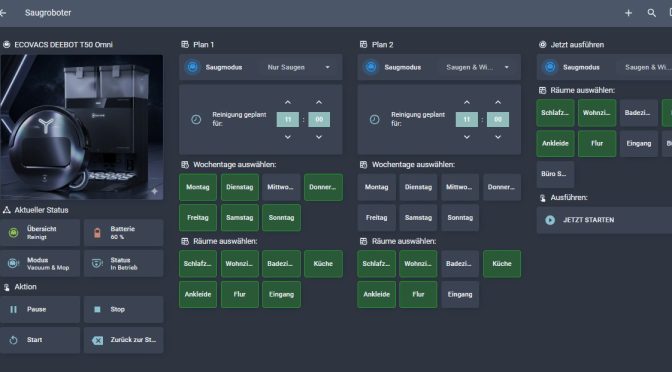The image size is (672, 372).
Task: Click the ECOVACS DEEBOT heading icon
Action: tap(6, 44)
